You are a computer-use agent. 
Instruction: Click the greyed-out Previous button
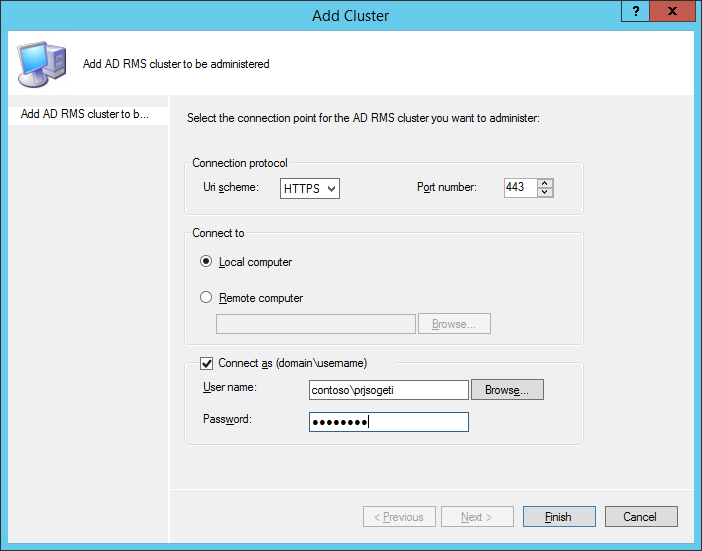(399, 517)
